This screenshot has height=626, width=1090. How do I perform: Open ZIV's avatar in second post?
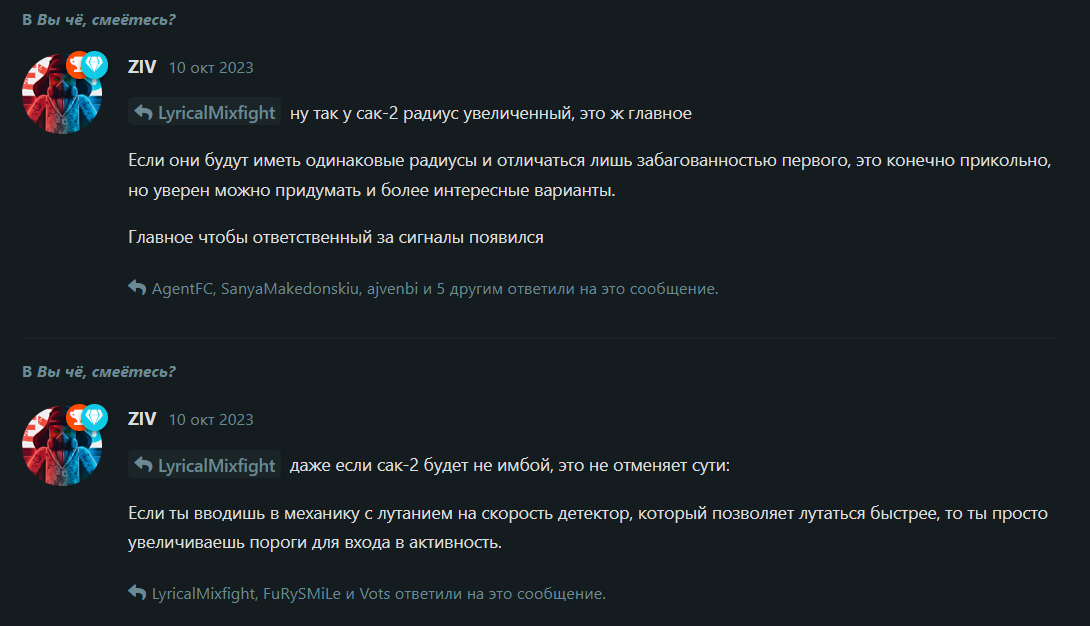63,445
